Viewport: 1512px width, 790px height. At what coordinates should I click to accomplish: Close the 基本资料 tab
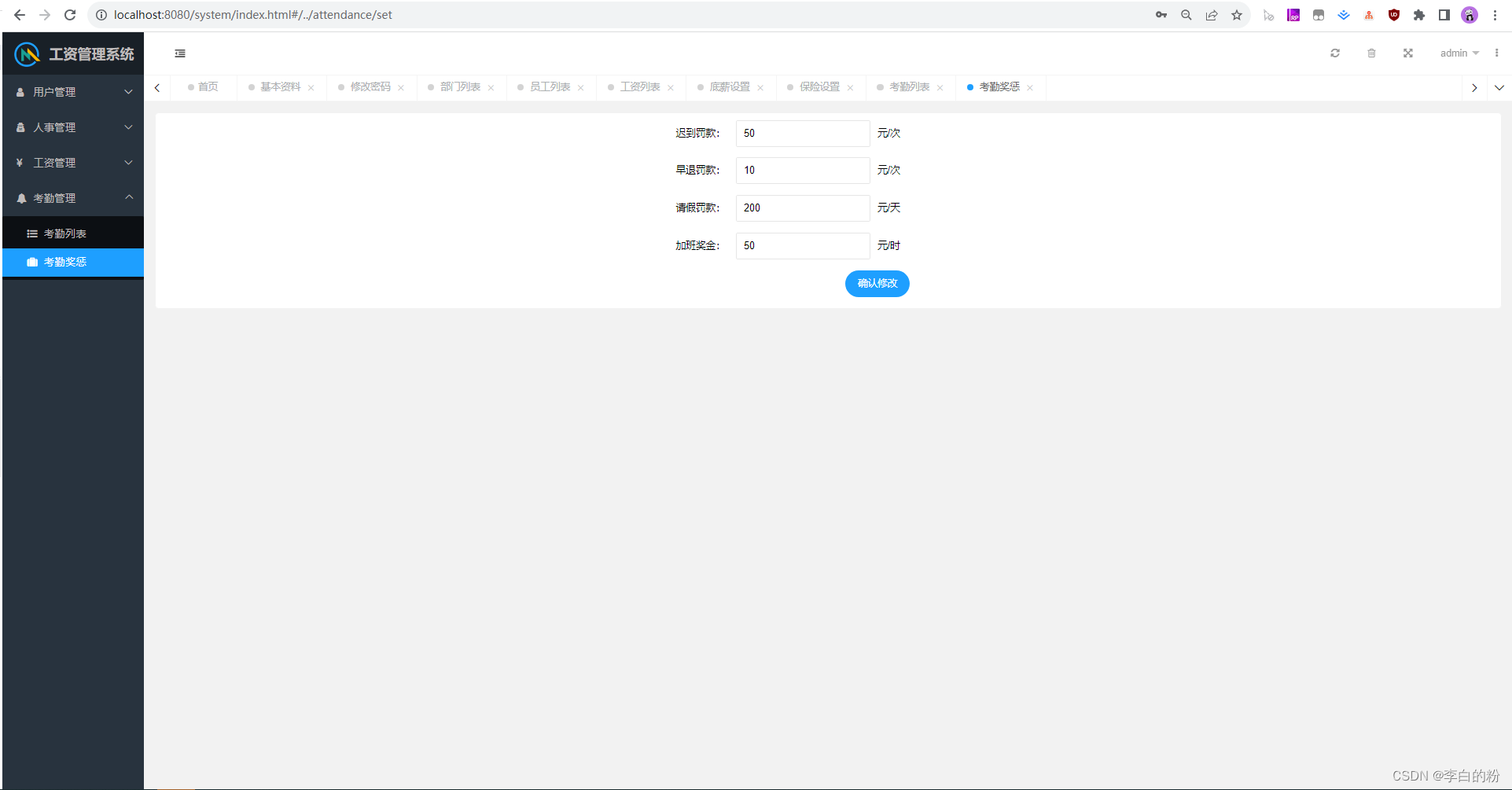coord(311,88)
